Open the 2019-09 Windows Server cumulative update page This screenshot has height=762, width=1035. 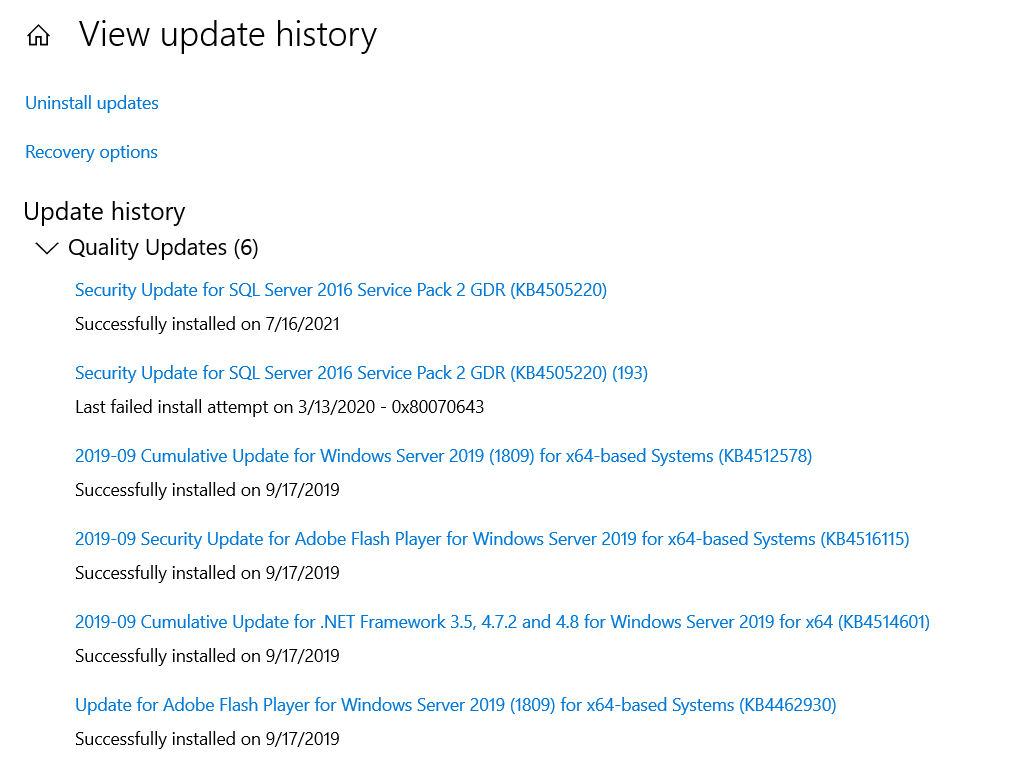[444, 455]
